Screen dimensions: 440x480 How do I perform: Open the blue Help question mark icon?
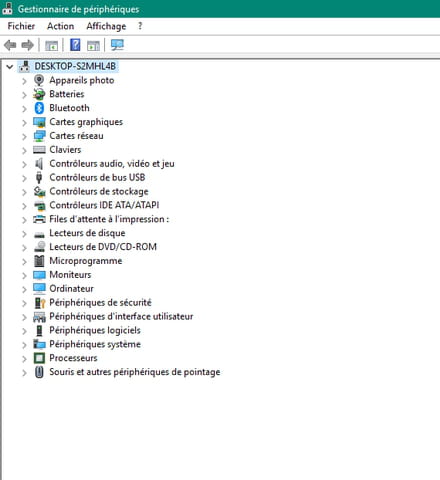coord(75,45)
